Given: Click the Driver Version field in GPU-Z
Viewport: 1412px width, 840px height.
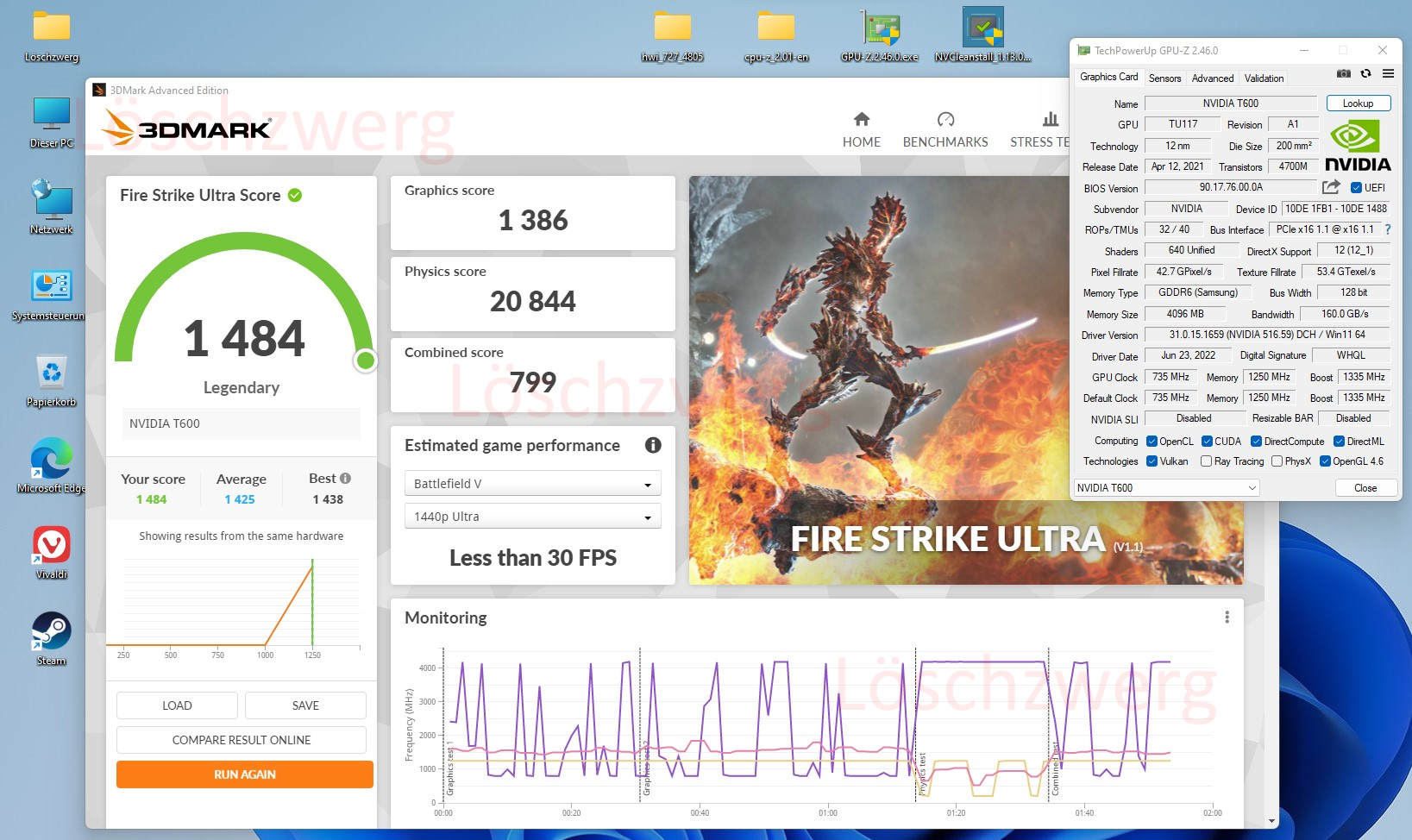Looking at the screenshot, I should tap(1267, 335).
